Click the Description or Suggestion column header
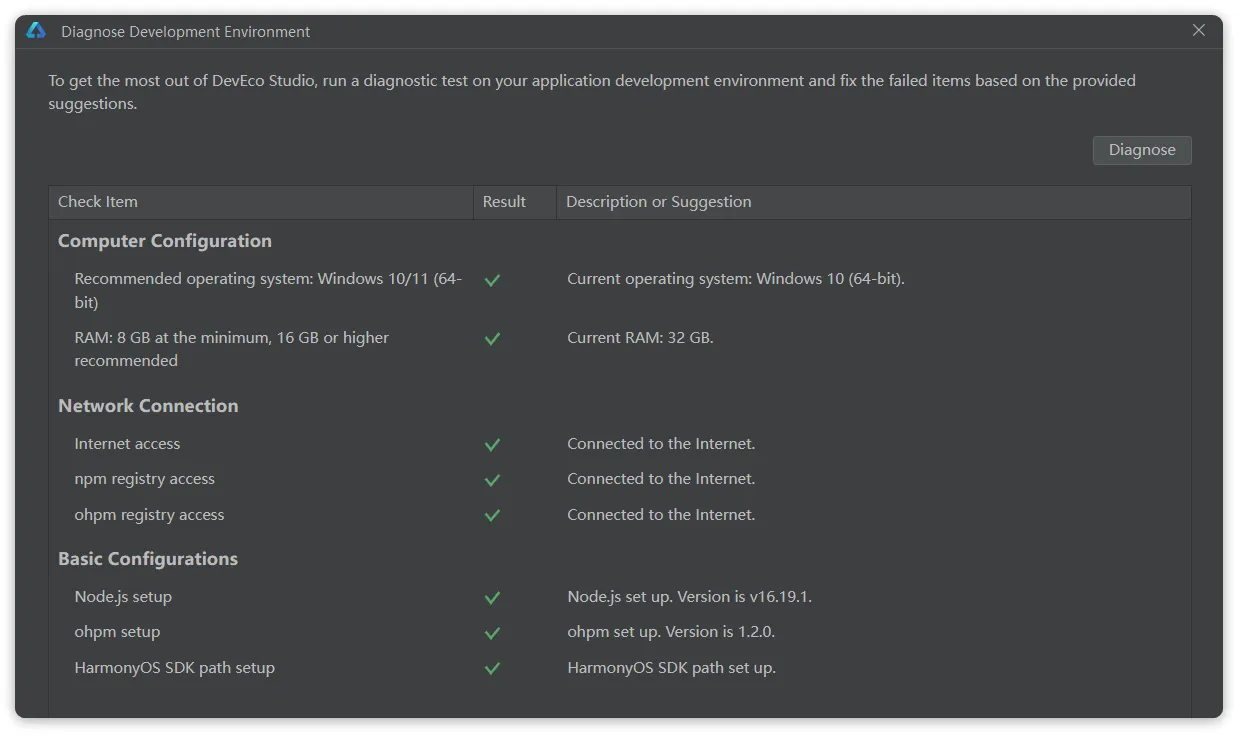Image resolution: width=1238 pixels, height=735 pixels. click(658, 202)
